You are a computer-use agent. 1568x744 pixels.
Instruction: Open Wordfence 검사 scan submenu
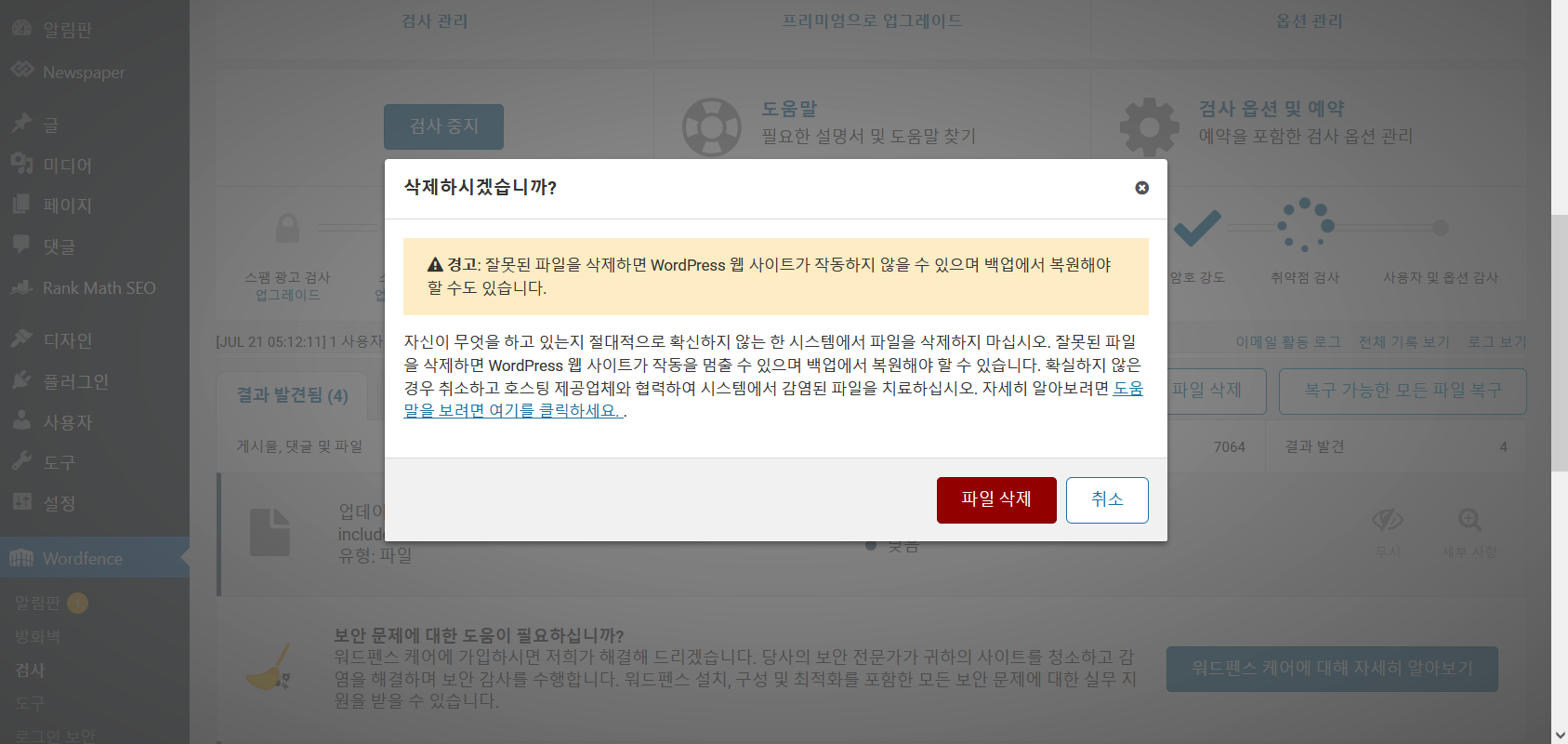click(30, 671)
